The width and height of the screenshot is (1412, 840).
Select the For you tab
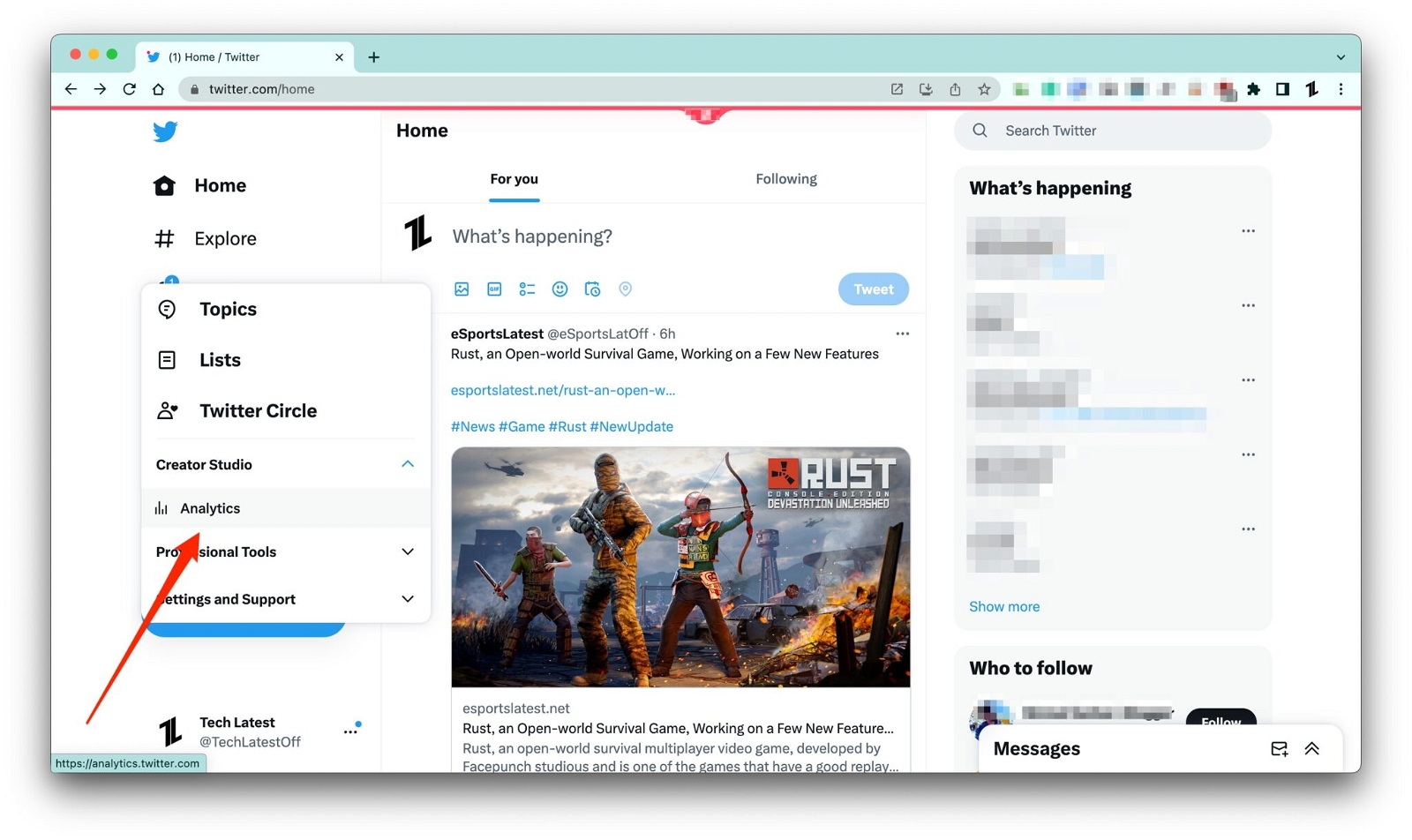pyautogui.click(x=514, y=179)
